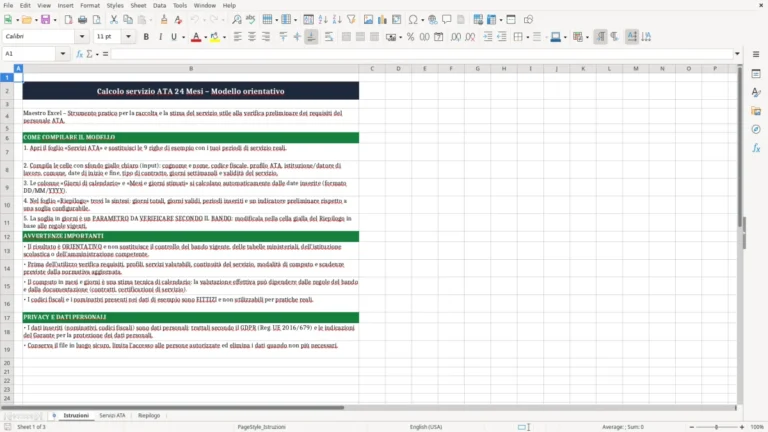Open the font name dropdown

[82, 36]
